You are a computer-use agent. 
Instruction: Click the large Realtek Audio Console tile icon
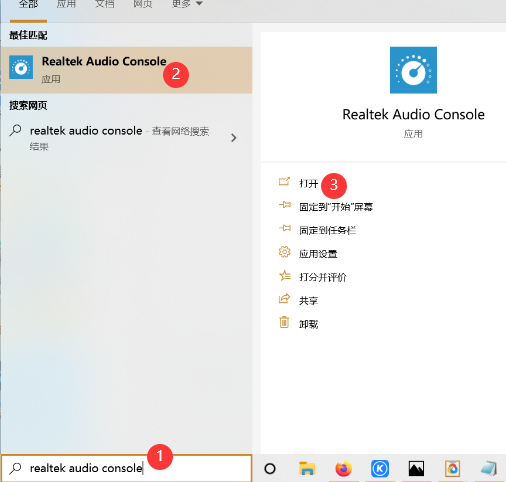tap(413, 70)
